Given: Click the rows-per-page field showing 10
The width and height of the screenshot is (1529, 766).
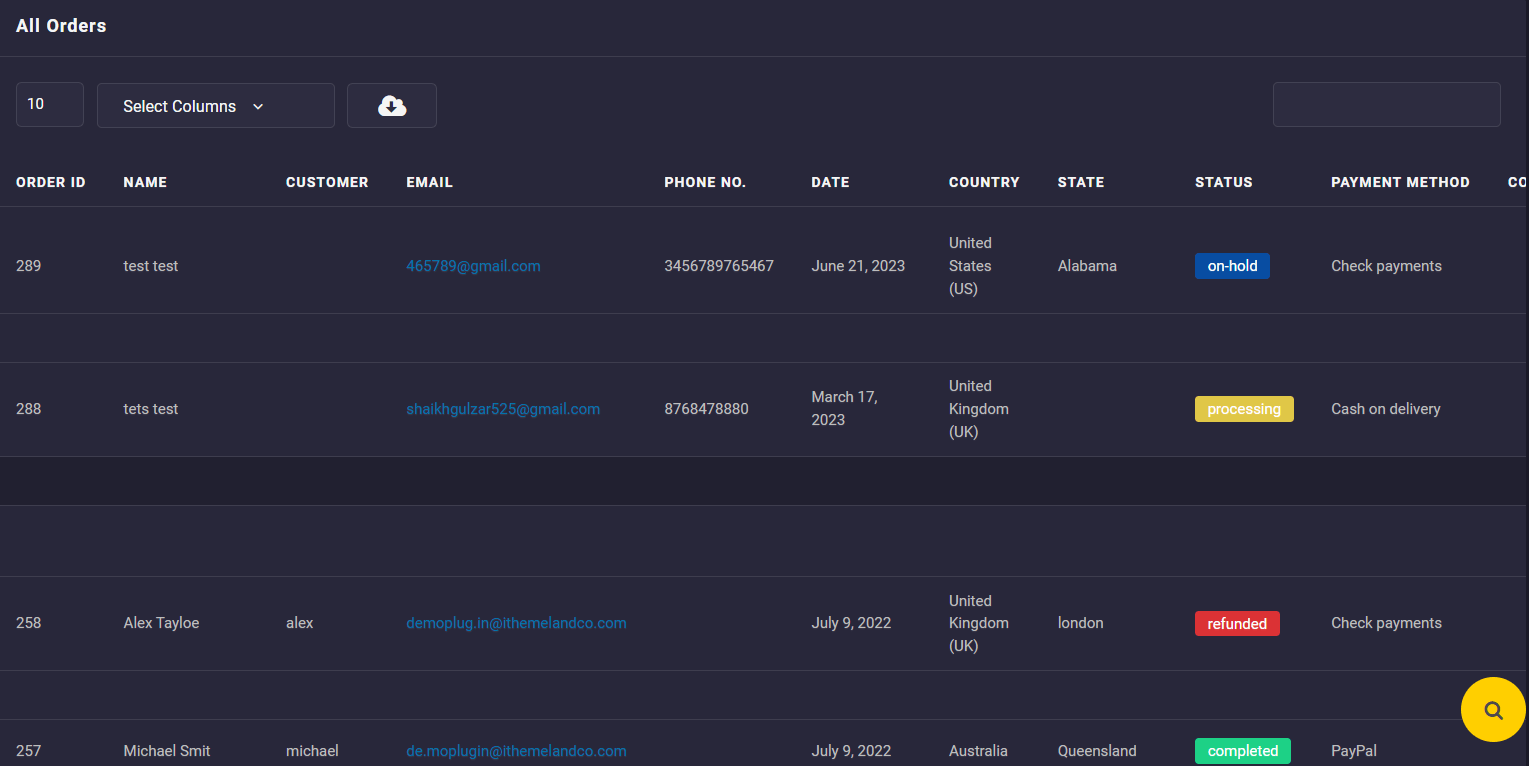Looking at the screenshot, I should click(49, 105).
